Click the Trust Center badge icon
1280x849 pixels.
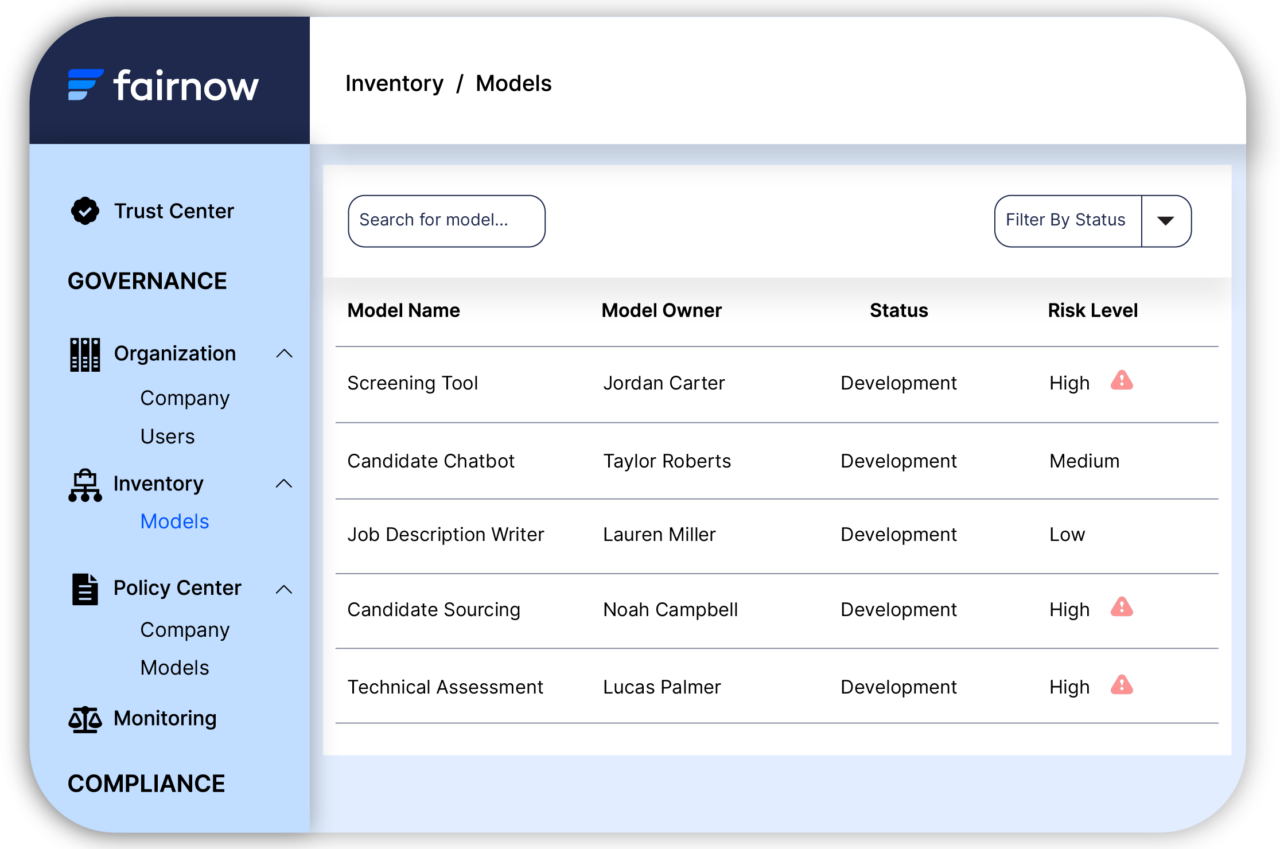pos(85,211)
